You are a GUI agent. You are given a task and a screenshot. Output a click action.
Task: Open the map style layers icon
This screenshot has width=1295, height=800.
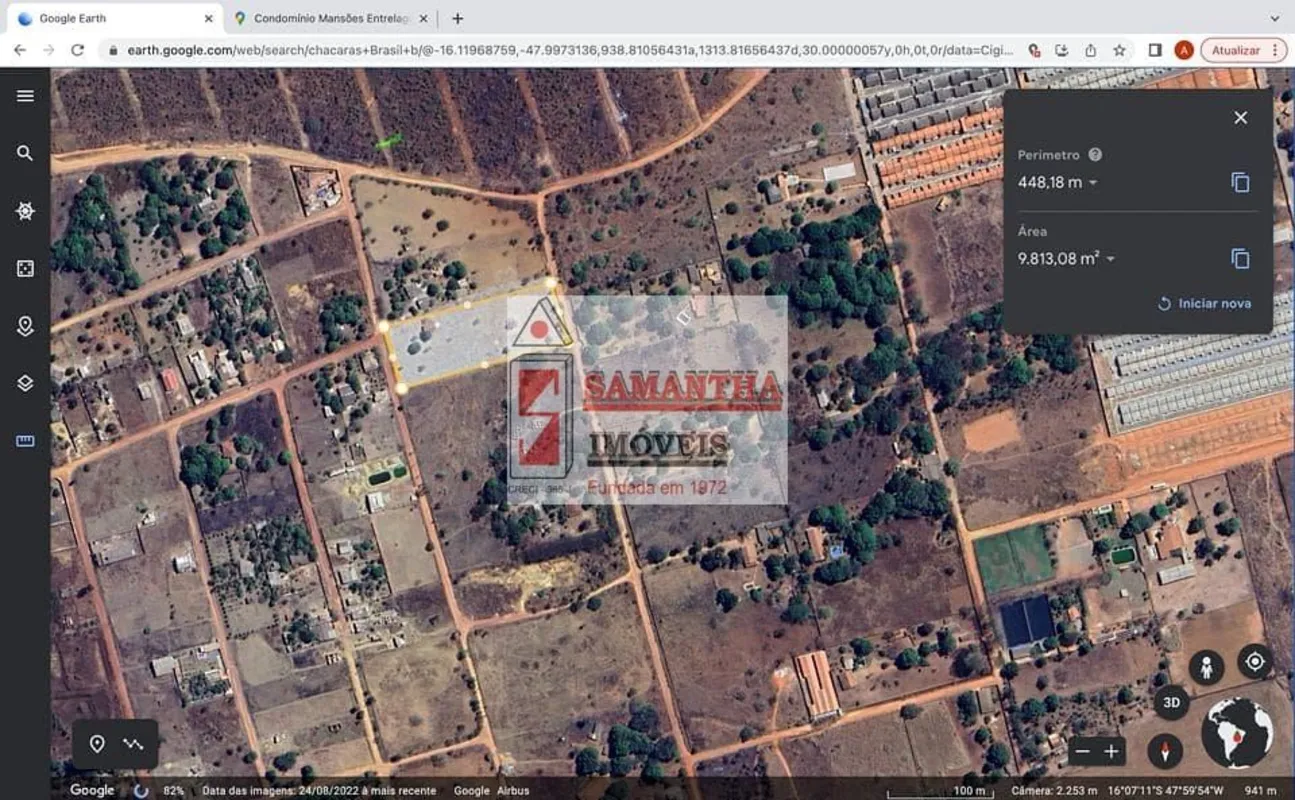(25, 384)
